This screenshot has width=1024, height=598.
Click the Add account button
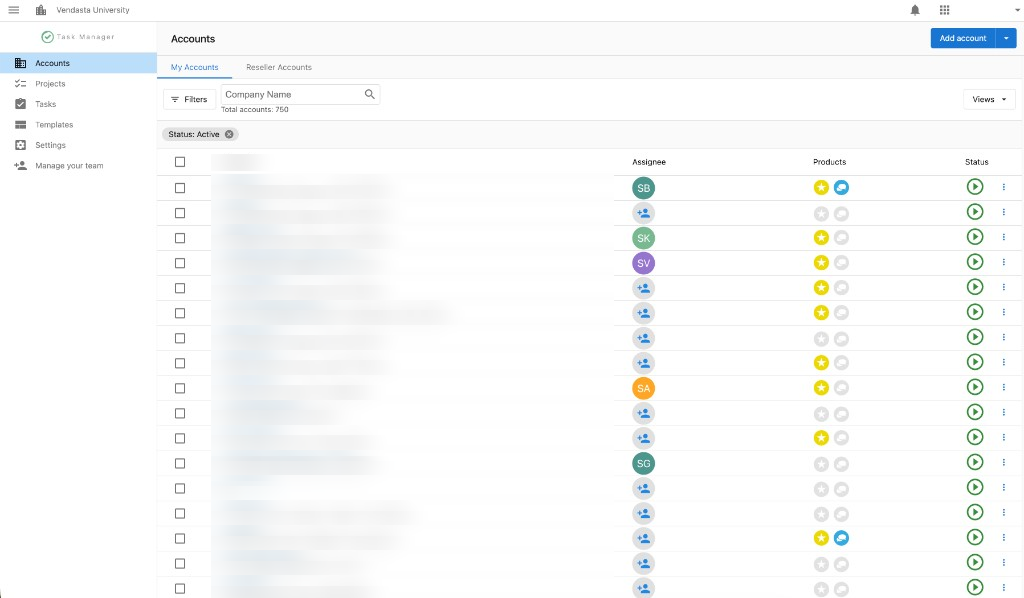pos(963,38)
